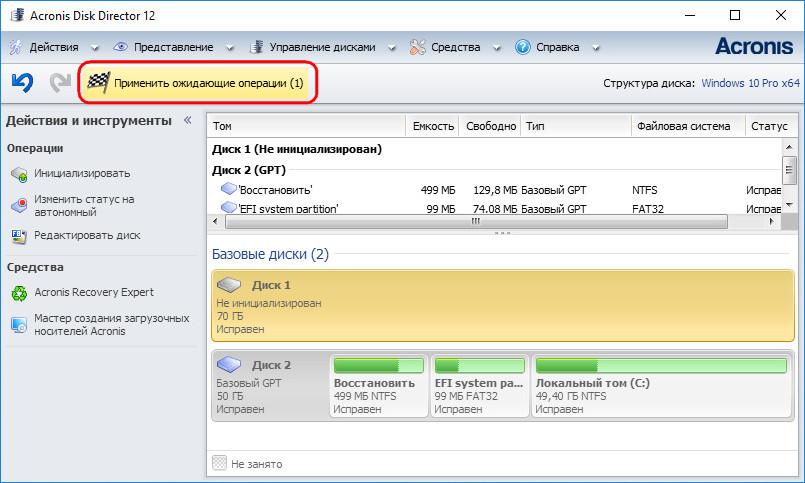Click the Undo arrow icon
Screen dimensions: 805x483
coord(22,83)
